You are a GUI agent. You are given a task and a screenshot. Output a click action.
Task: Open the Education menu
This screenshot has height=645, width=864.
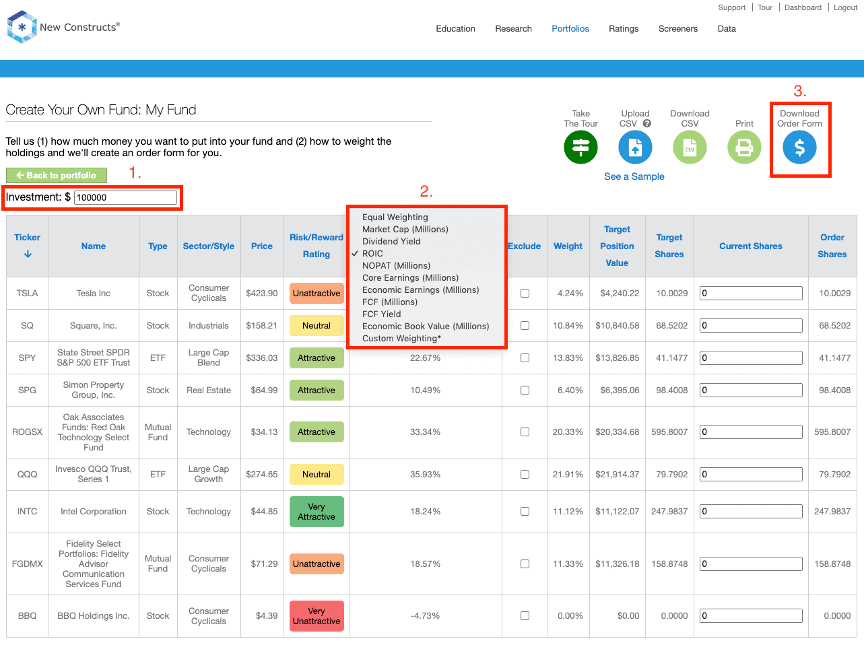455,29
